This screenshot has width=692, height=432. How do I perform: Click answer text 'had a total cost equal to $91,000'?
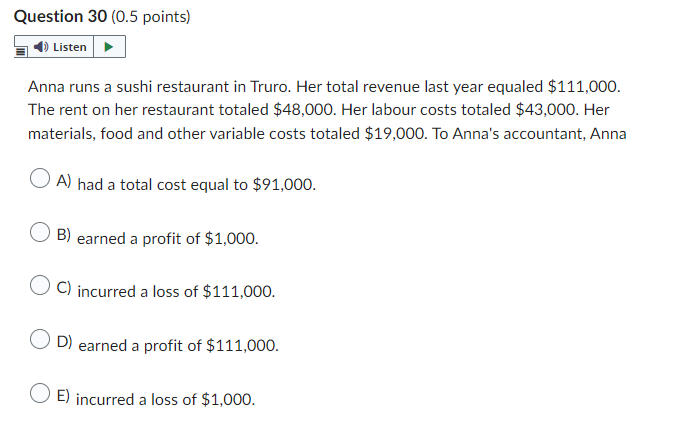click(x=196, y=184)
